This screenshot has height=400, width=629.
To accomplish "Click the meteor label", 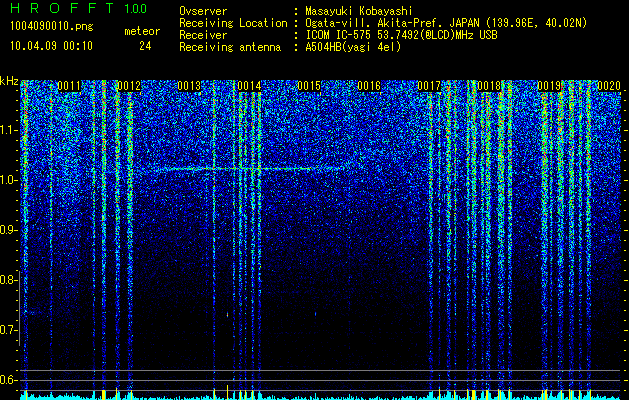I will (142, 31).
